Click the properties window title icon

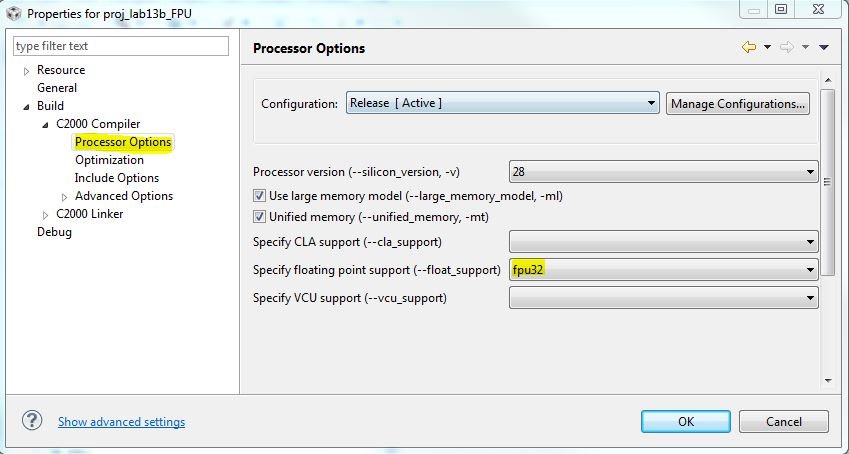[x=12, y=14]
